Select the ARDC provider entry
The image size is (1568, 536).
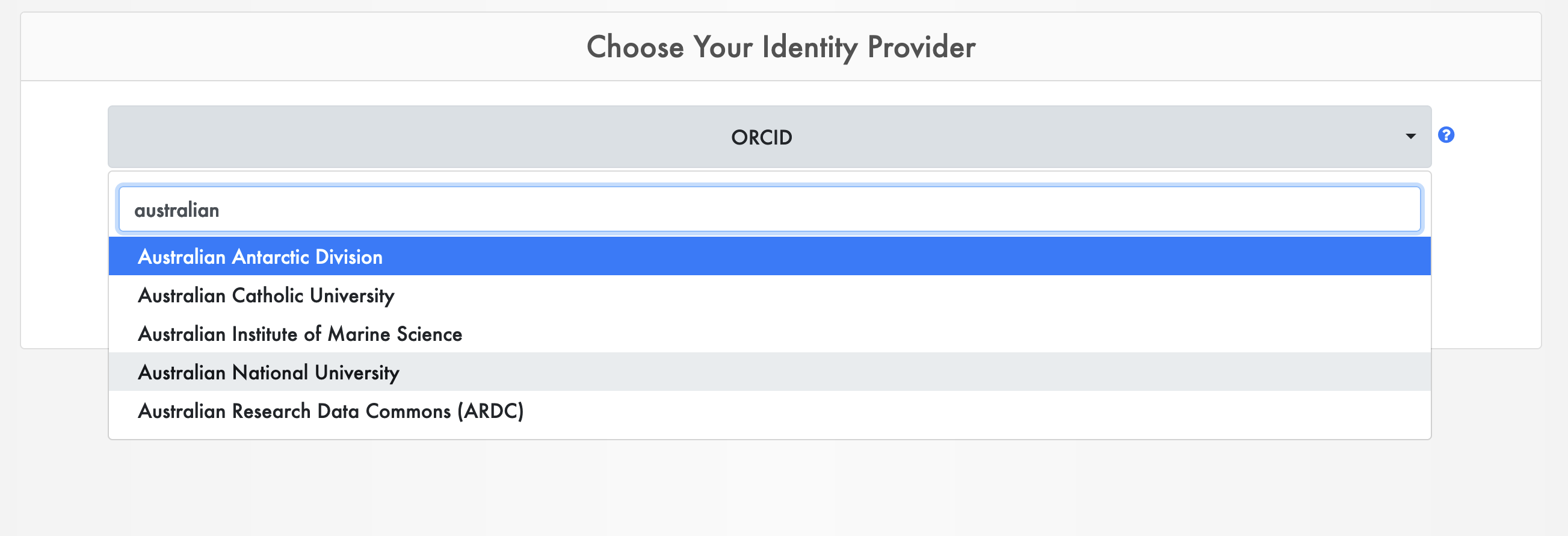[770, 411]
